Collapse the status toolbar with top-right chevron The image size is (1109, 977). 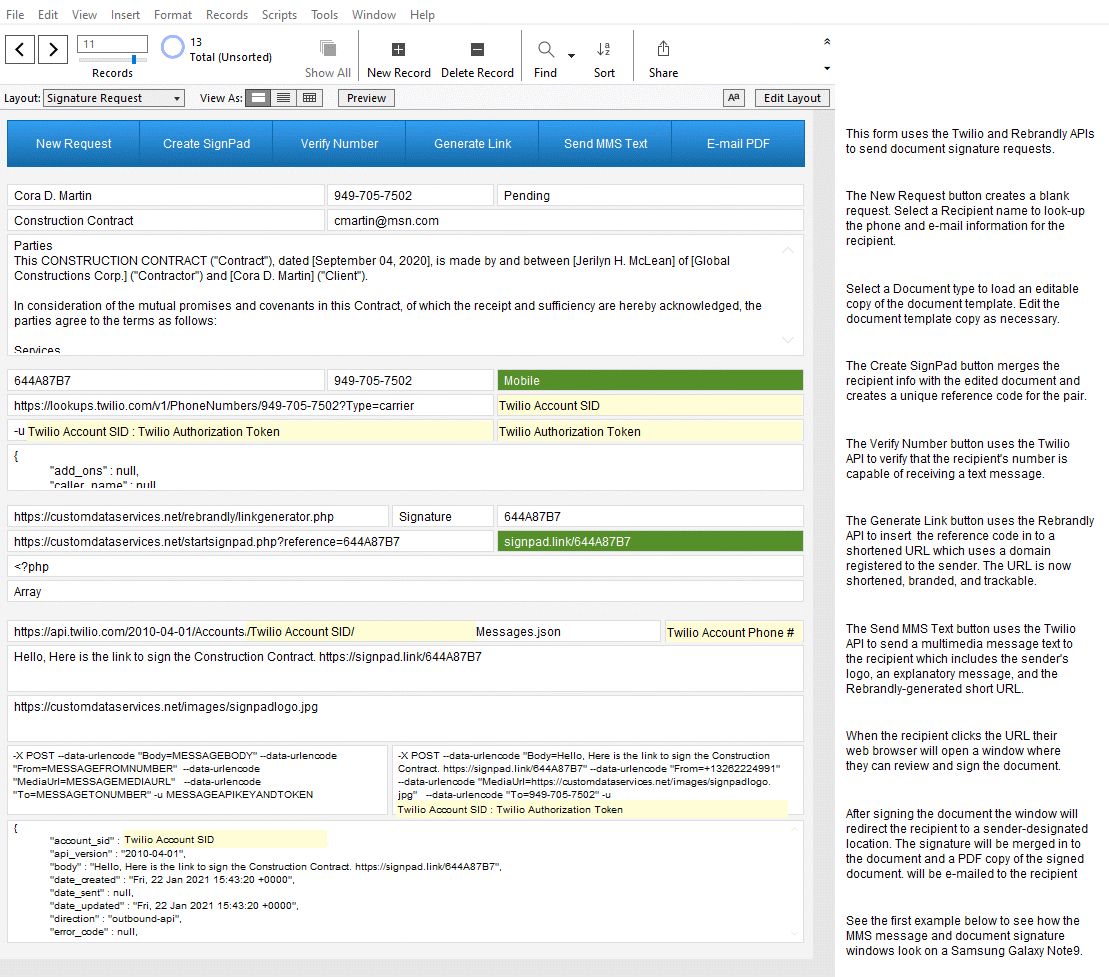tap(826, 41)
